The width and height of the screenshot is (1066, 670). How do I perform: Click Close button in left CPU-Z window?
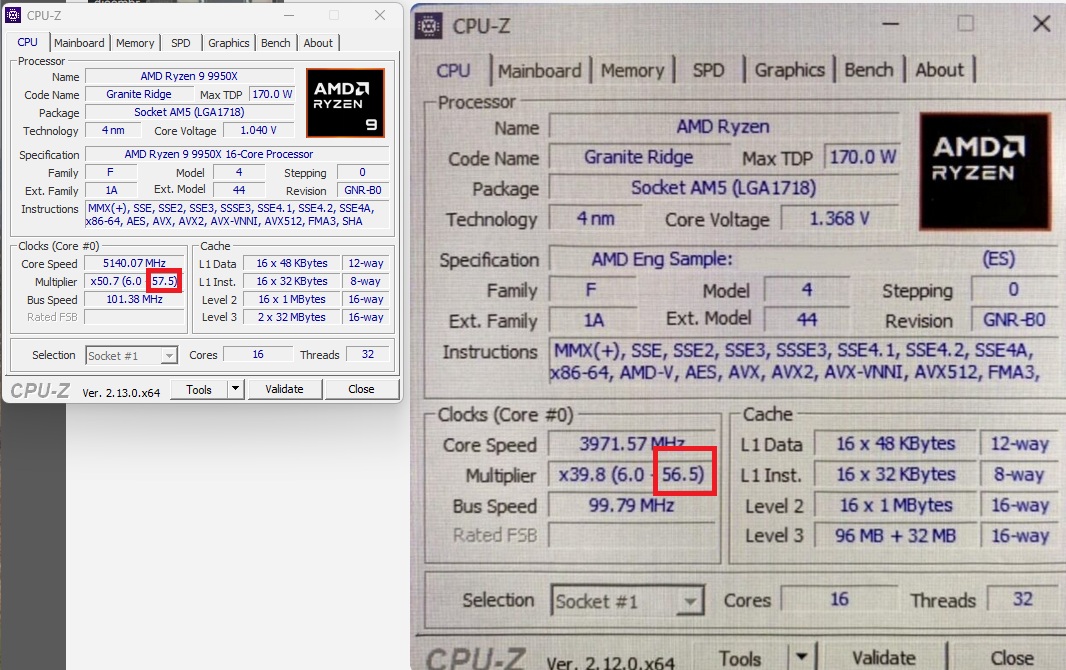(x=361, y=389)
